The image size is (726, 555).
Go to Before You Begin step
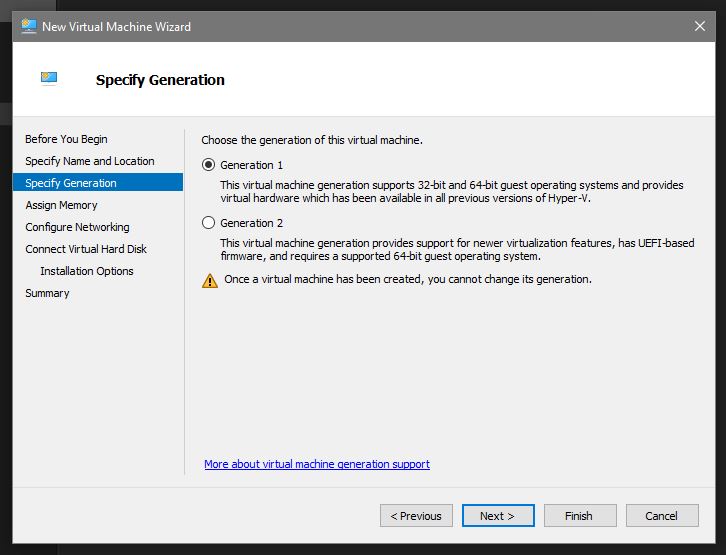tap(66, 139)
